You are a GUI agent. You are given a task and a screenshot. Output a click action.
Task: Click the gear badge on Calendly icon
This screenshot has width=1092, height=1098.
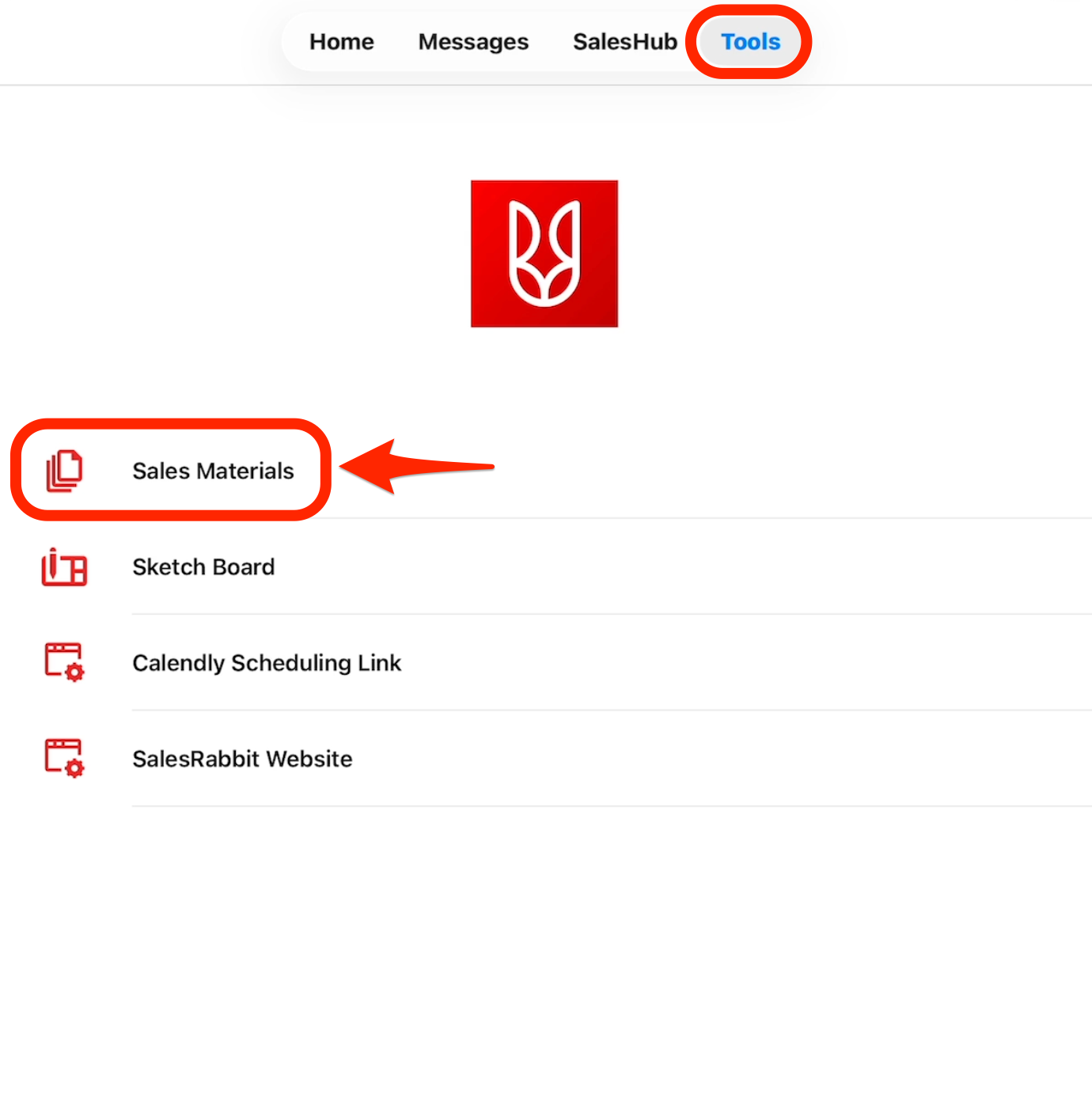[x=75, y=672]
